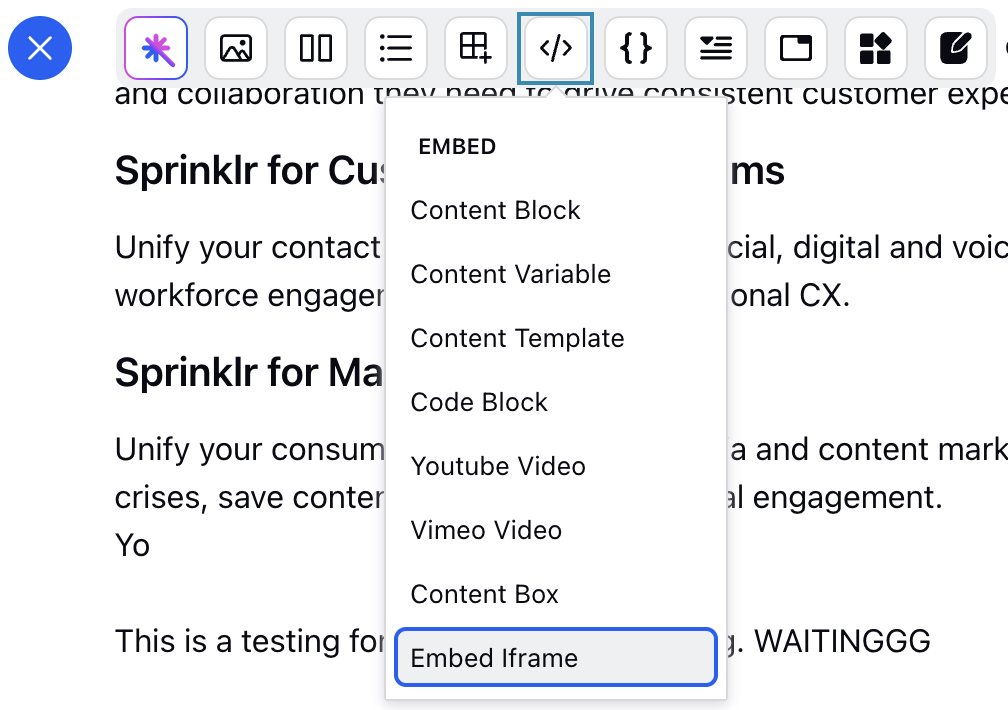The width and height of the screenshot is (1008, 710).
Task: Click the 'This is a testing' line
Action: [x=250, y=641]
